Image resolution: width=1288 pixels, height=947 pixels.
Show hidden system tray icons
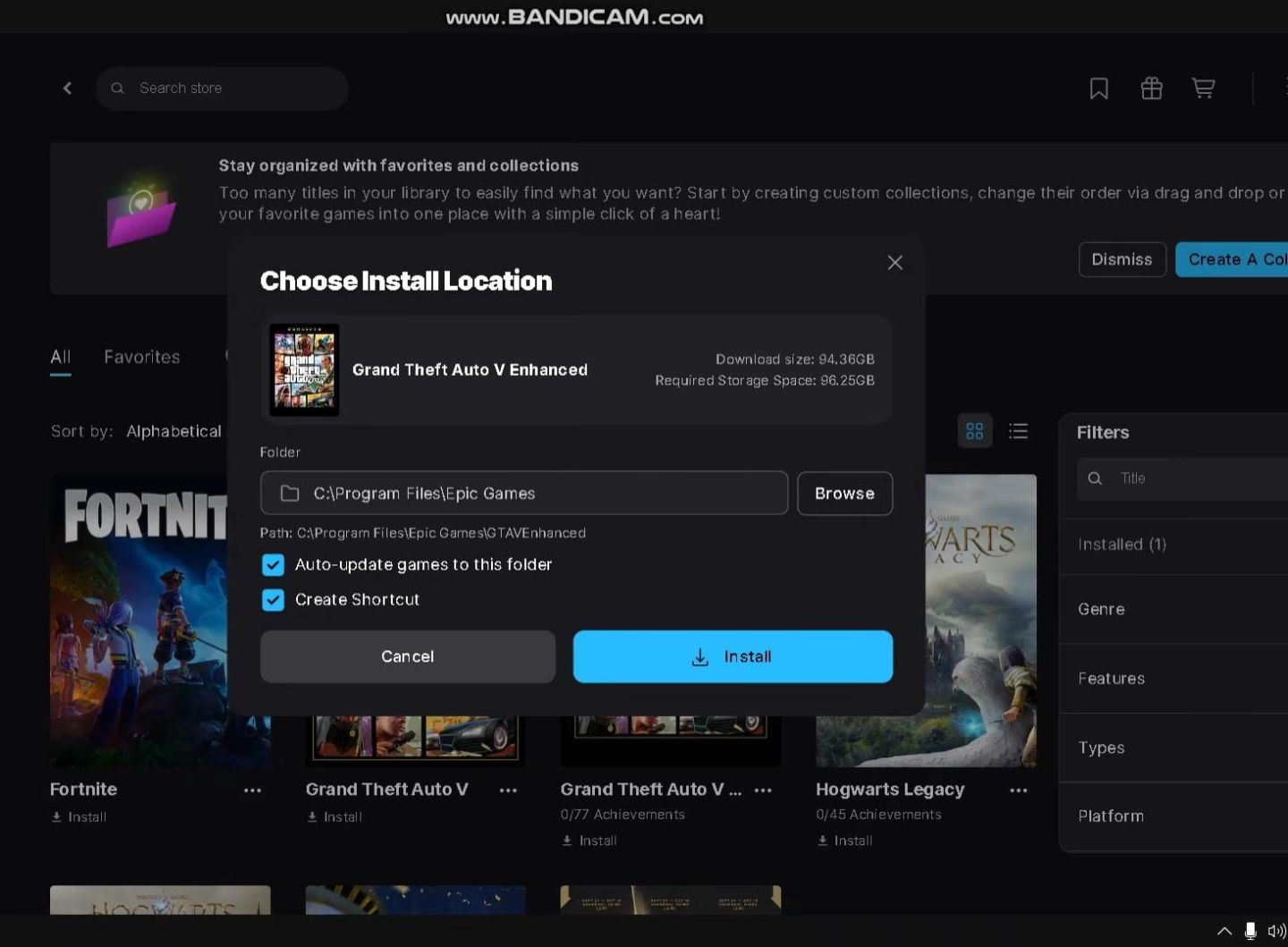pyautogui.click(x=1224, y=931)
